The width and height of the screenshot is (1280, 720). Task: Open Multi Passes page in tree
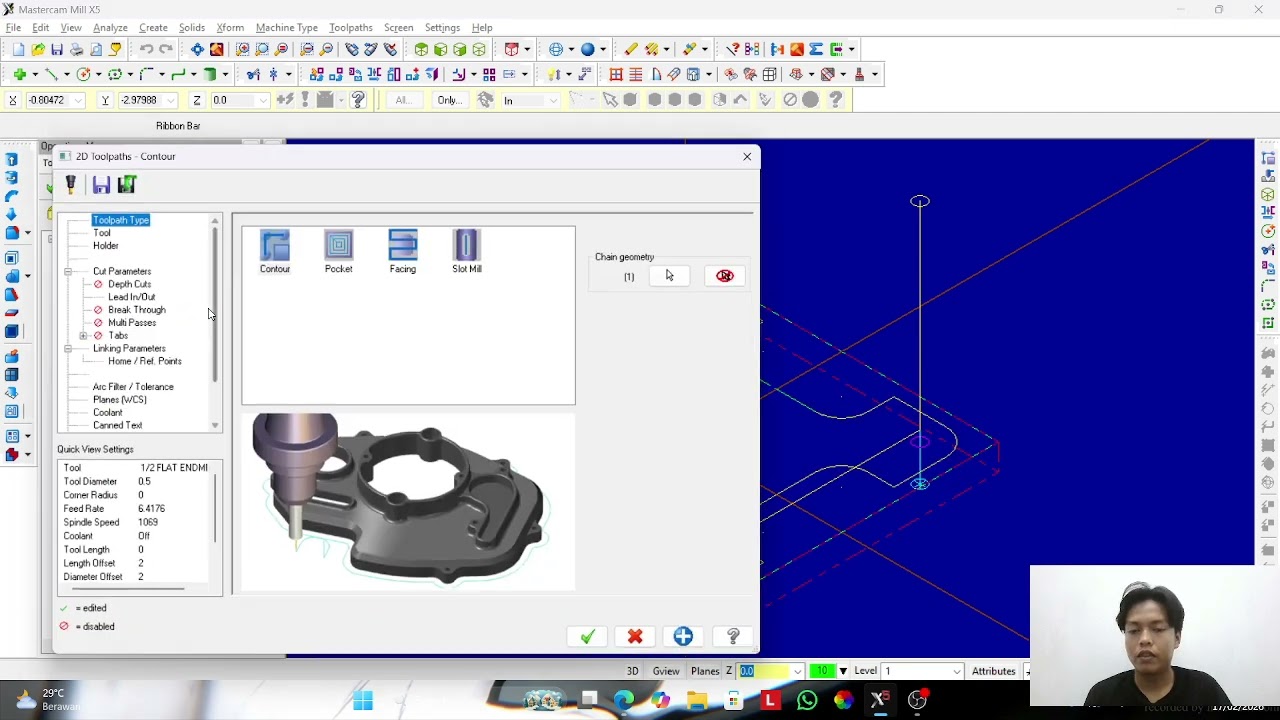(132, 323)
